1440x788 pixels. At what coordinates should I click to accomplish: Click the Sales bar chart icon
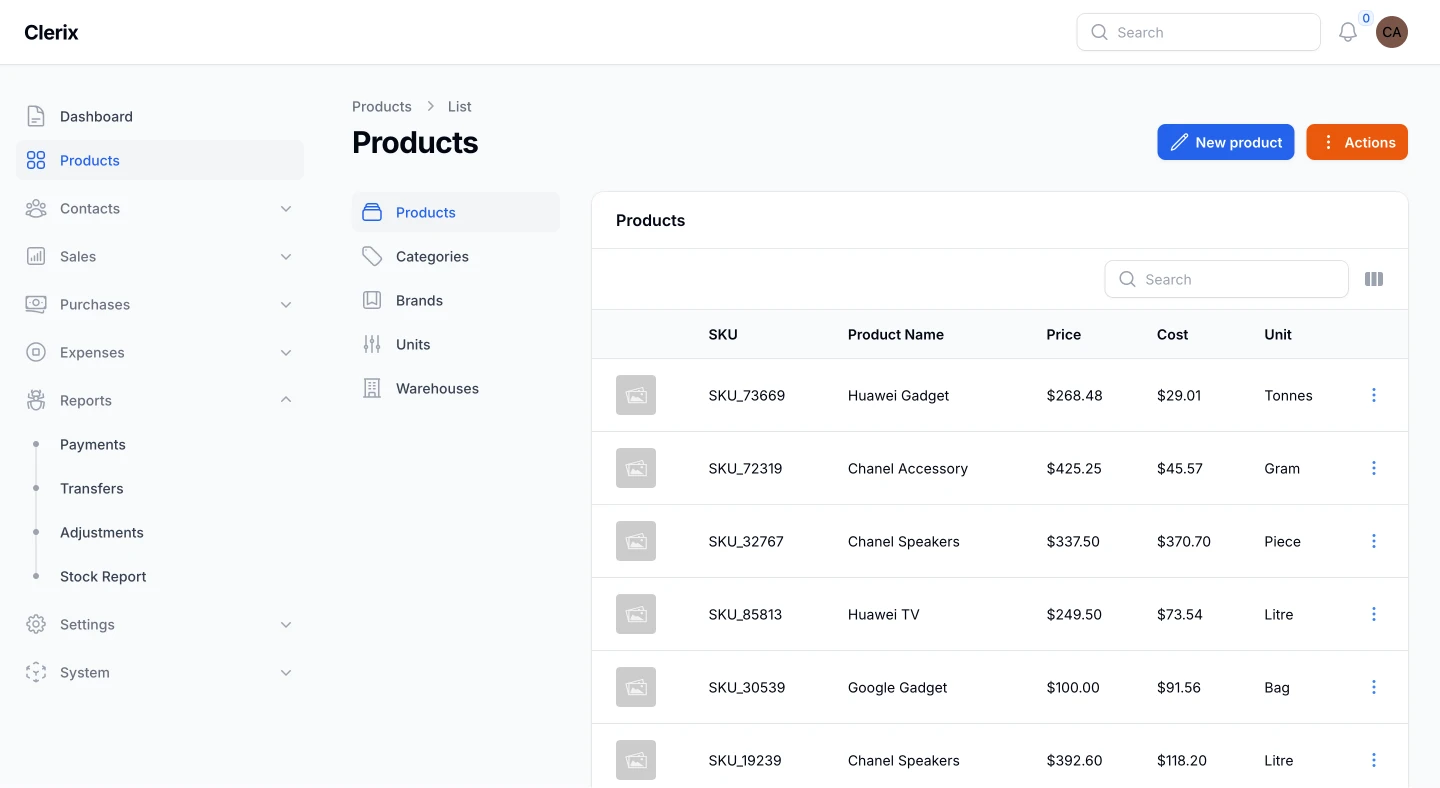click(36, 256)
